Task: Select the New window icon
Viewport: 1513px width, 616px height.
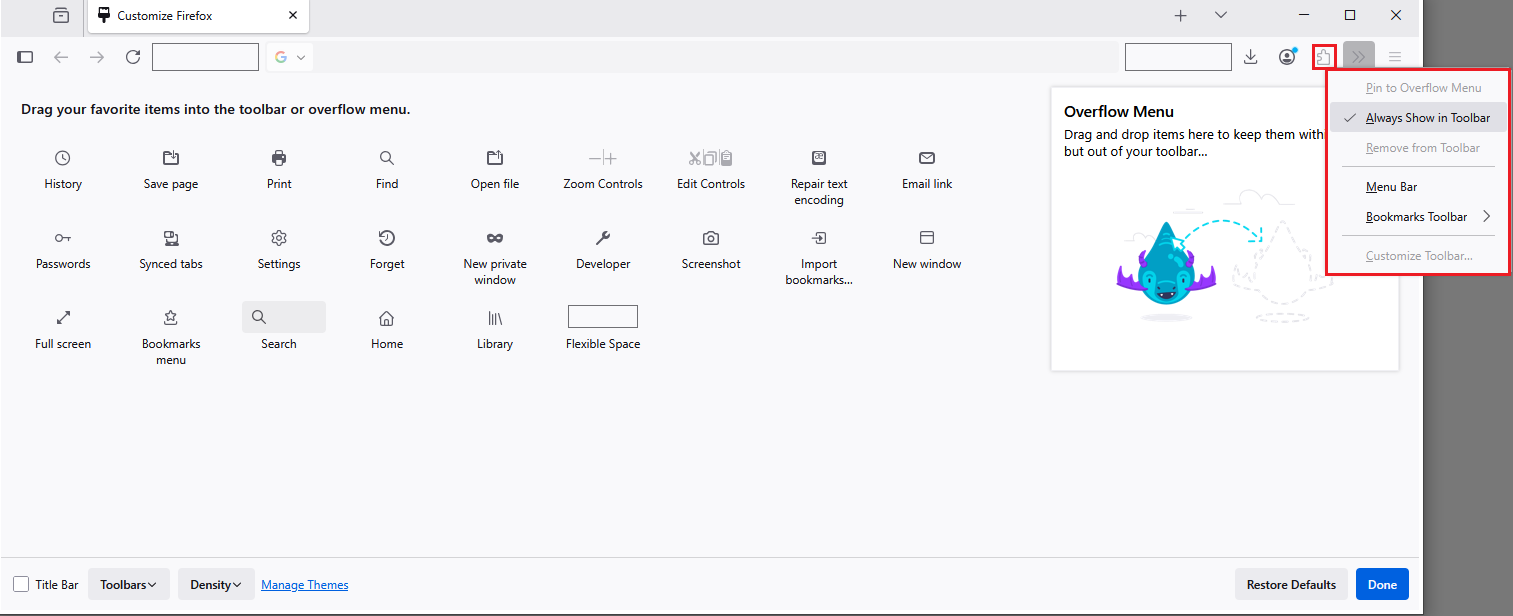Action: tap(927, 238)
